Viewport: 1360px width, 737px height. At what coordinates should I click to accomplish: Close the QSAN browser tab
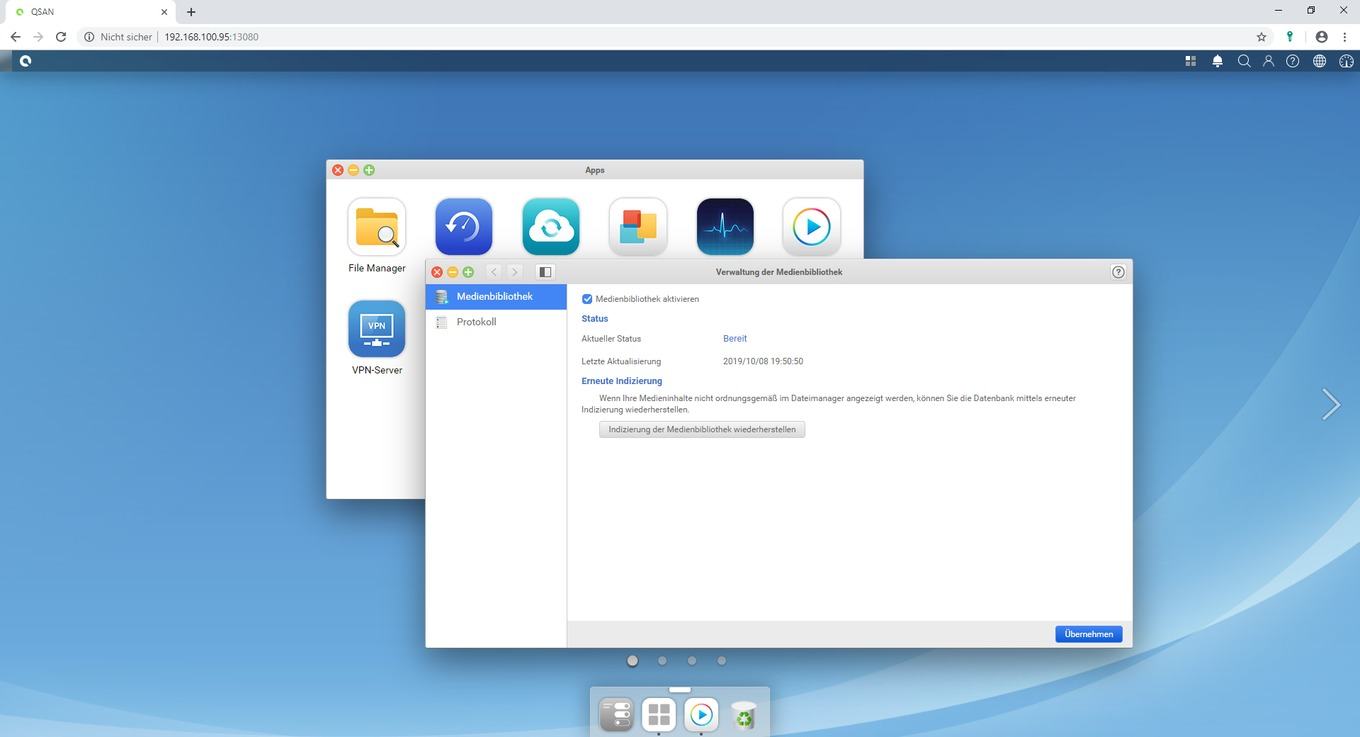(x=165, y=12)
